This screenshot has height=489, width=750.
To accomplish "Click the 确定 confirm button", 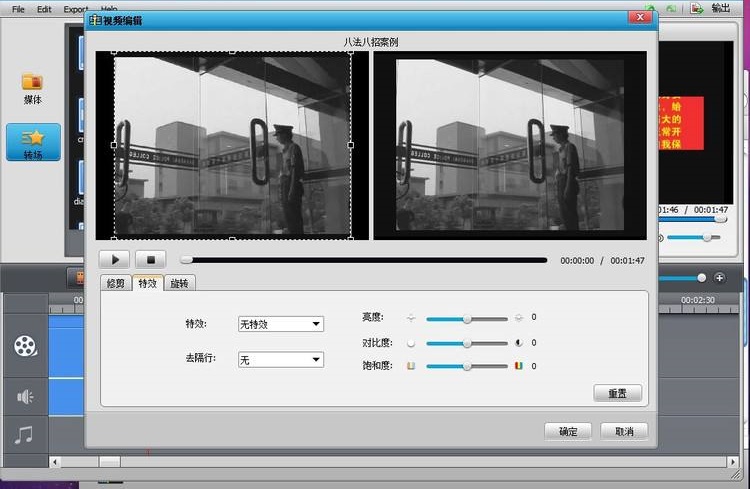I will click(568, 432).
